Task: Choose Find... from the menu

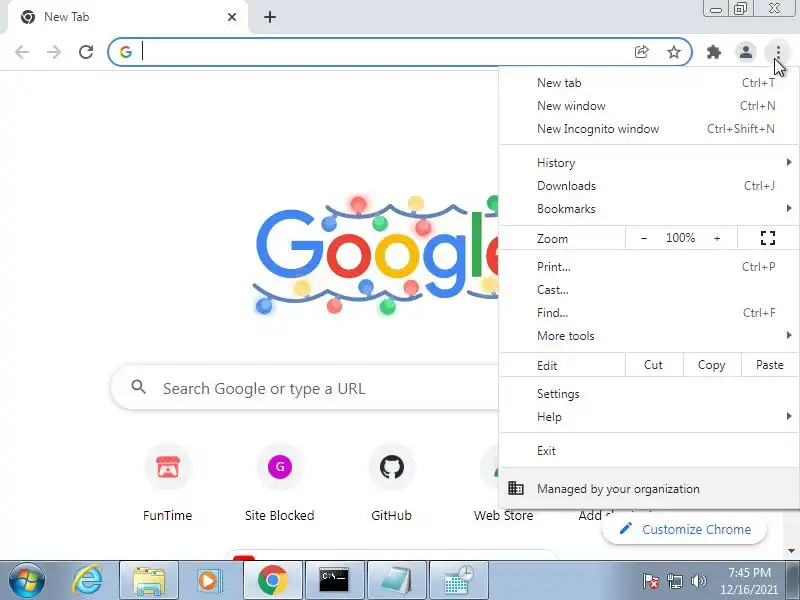Action: click(x=649, y=313)
